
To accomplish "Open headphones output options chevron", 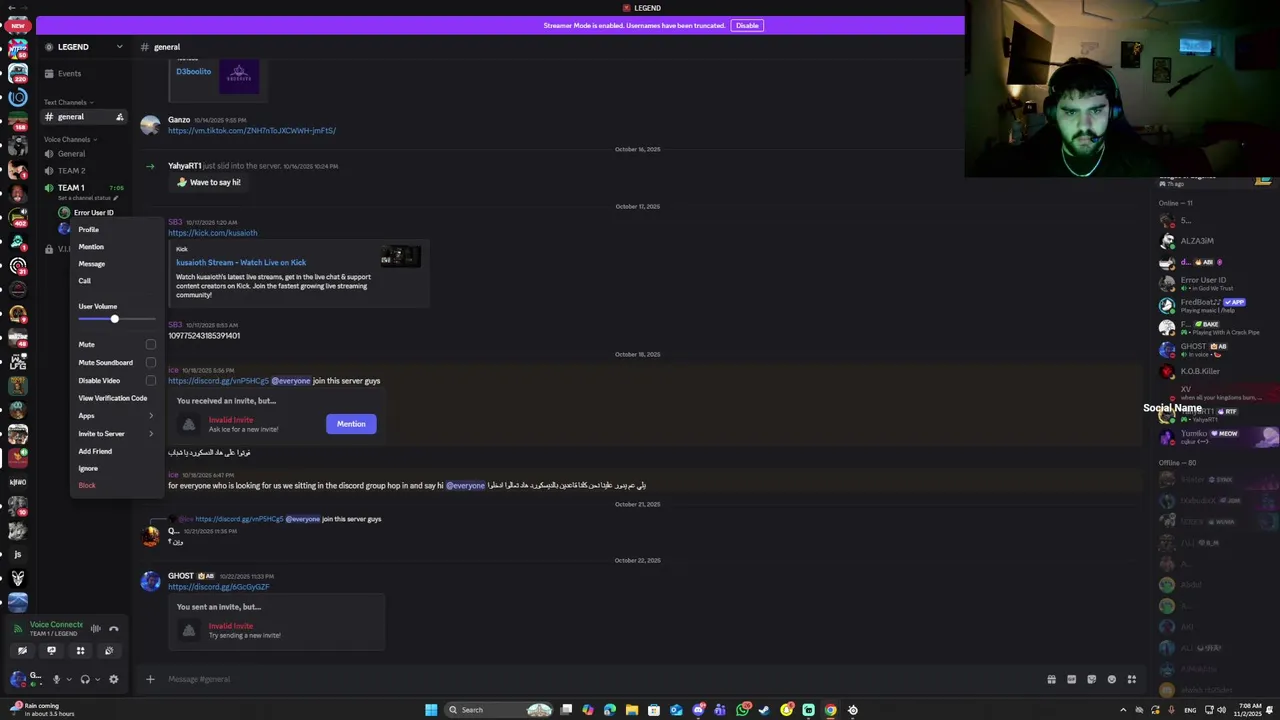I will (x=98, y=680).
